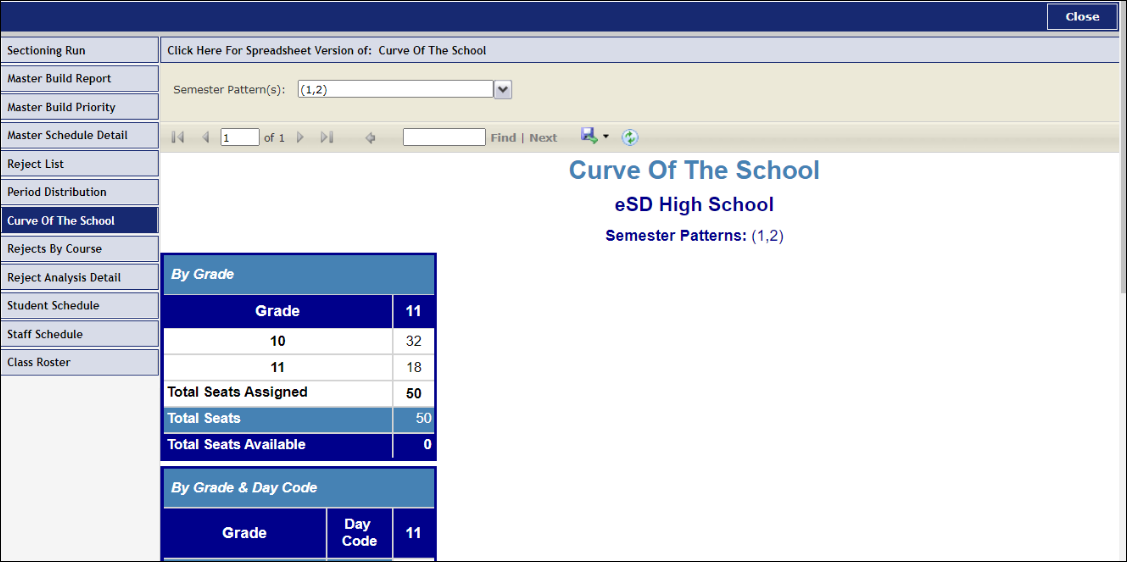Expand export format arrow beside disk icon

point(606,137)
